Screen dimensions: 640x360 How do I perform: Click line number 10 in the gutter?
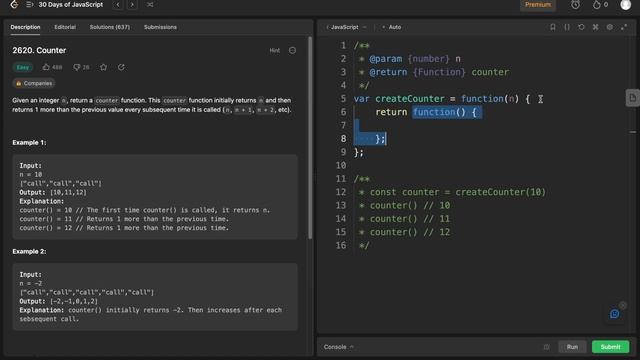pyautogui.click(x=340, y=165)
